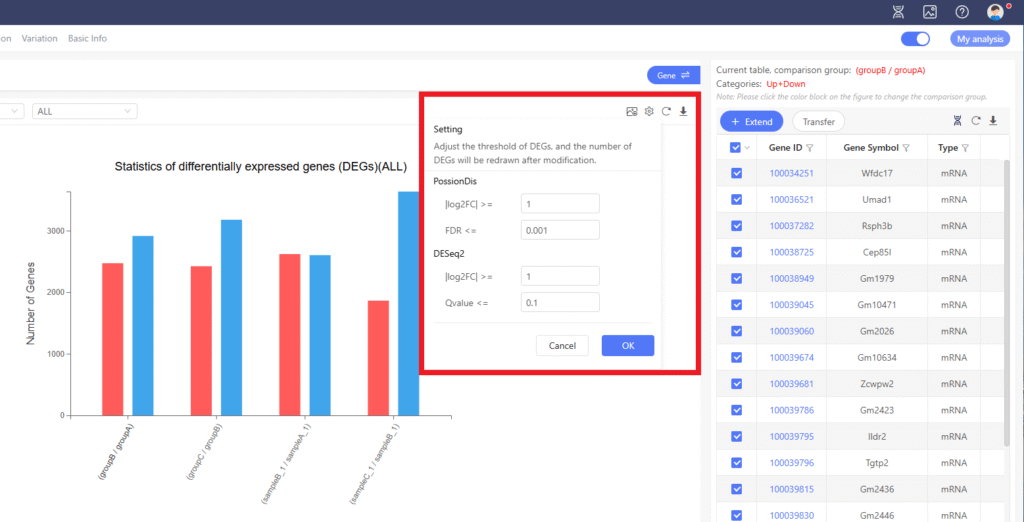Viewport: 1024px width, 522px height.
Task: Click the user avatar profile icon
Action: pos(995,12)
